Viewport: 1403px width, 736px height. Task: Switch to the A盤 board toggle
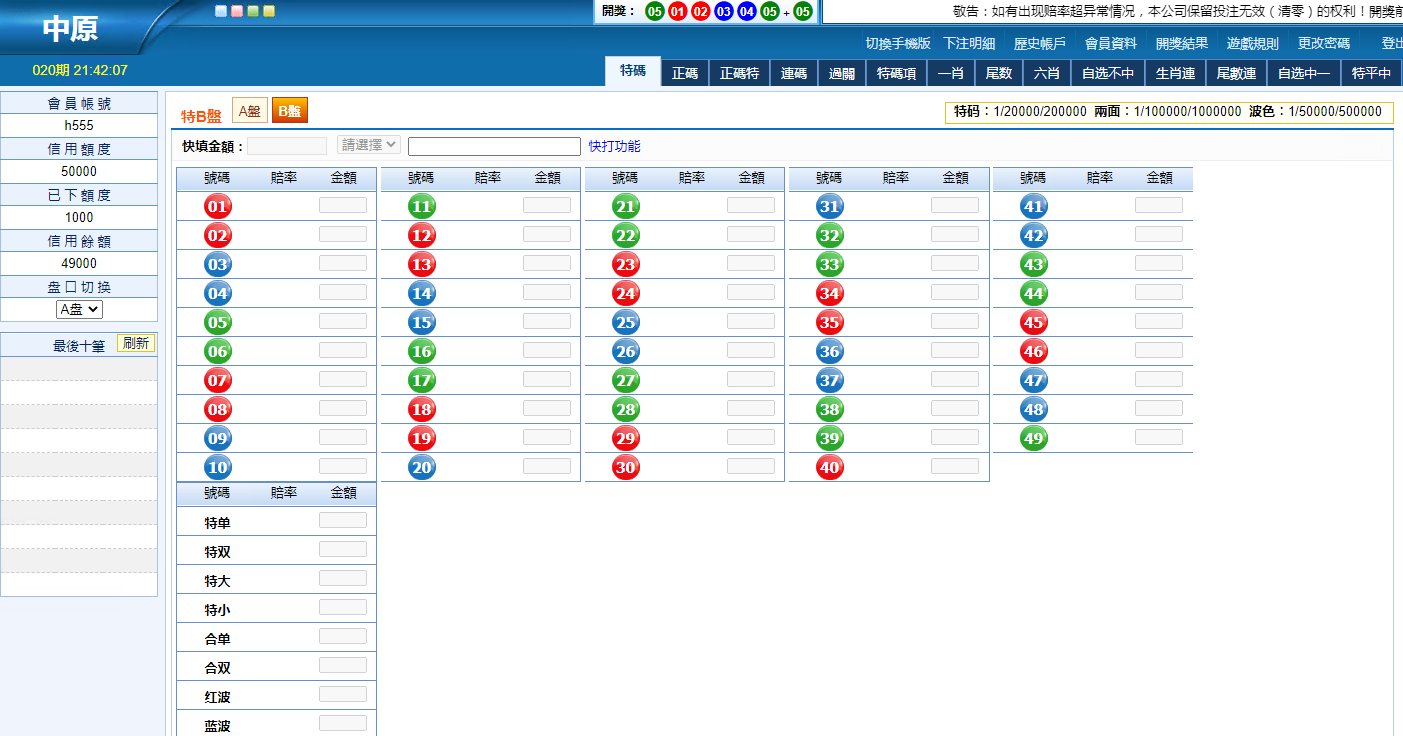(x=249, y=111)
